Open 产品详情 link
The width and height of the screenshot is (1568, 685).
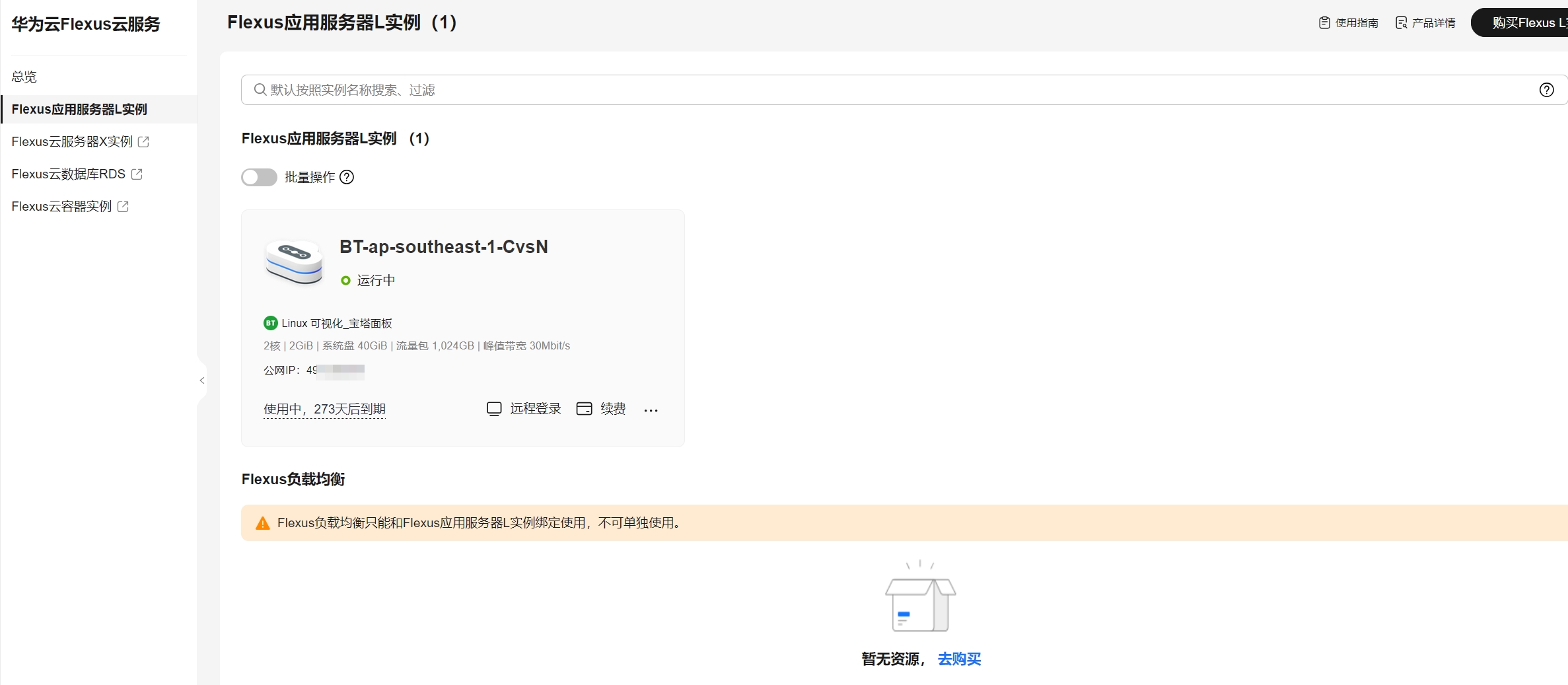(1434, 22)
